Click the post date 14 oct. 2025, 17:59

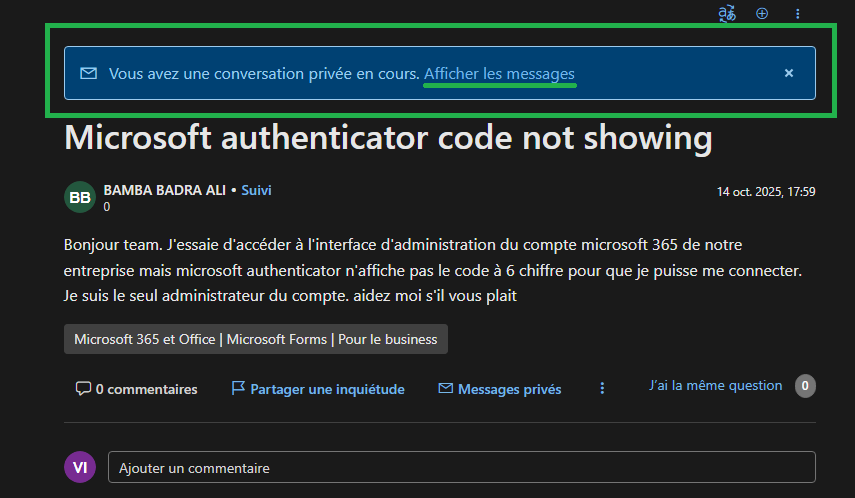[766, 191]
